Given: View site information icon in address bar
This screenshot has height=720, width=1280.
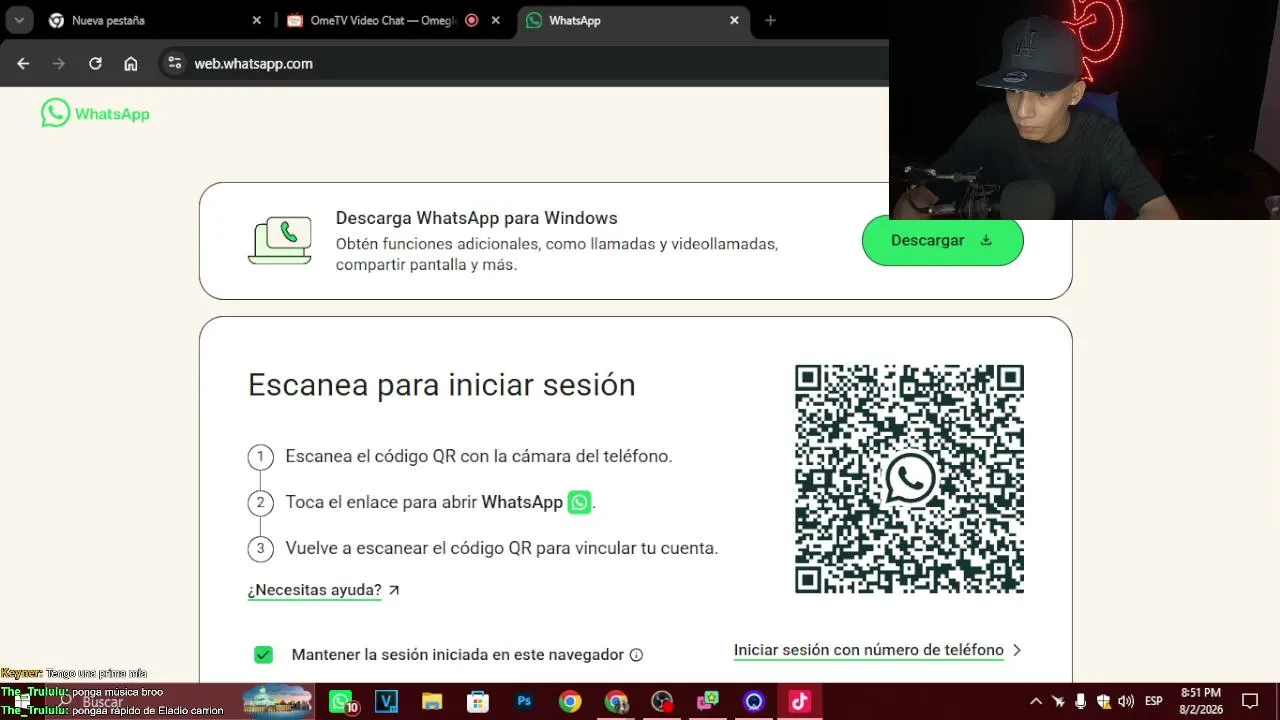Looking at the screenshot, I should pyautogui.click(x=175, y=63).
